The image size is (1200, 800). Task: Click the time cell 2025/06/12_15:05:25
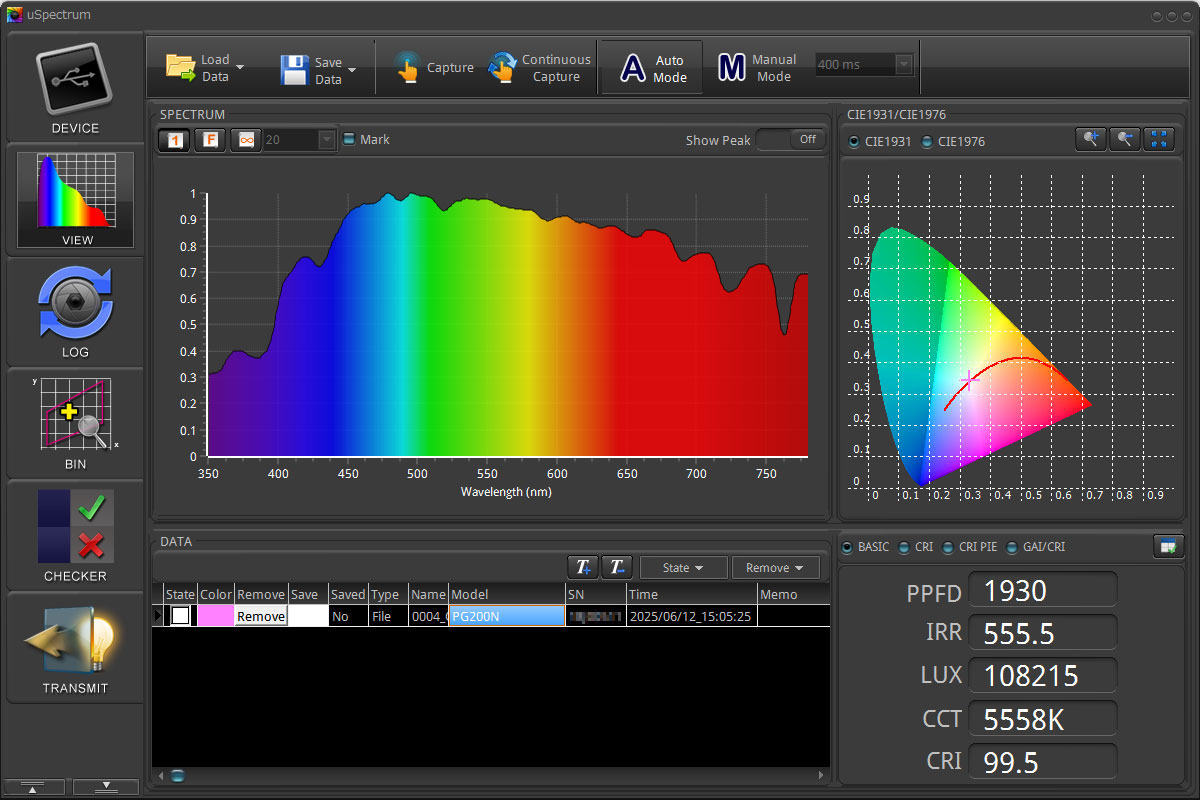(x=691, y=616)
